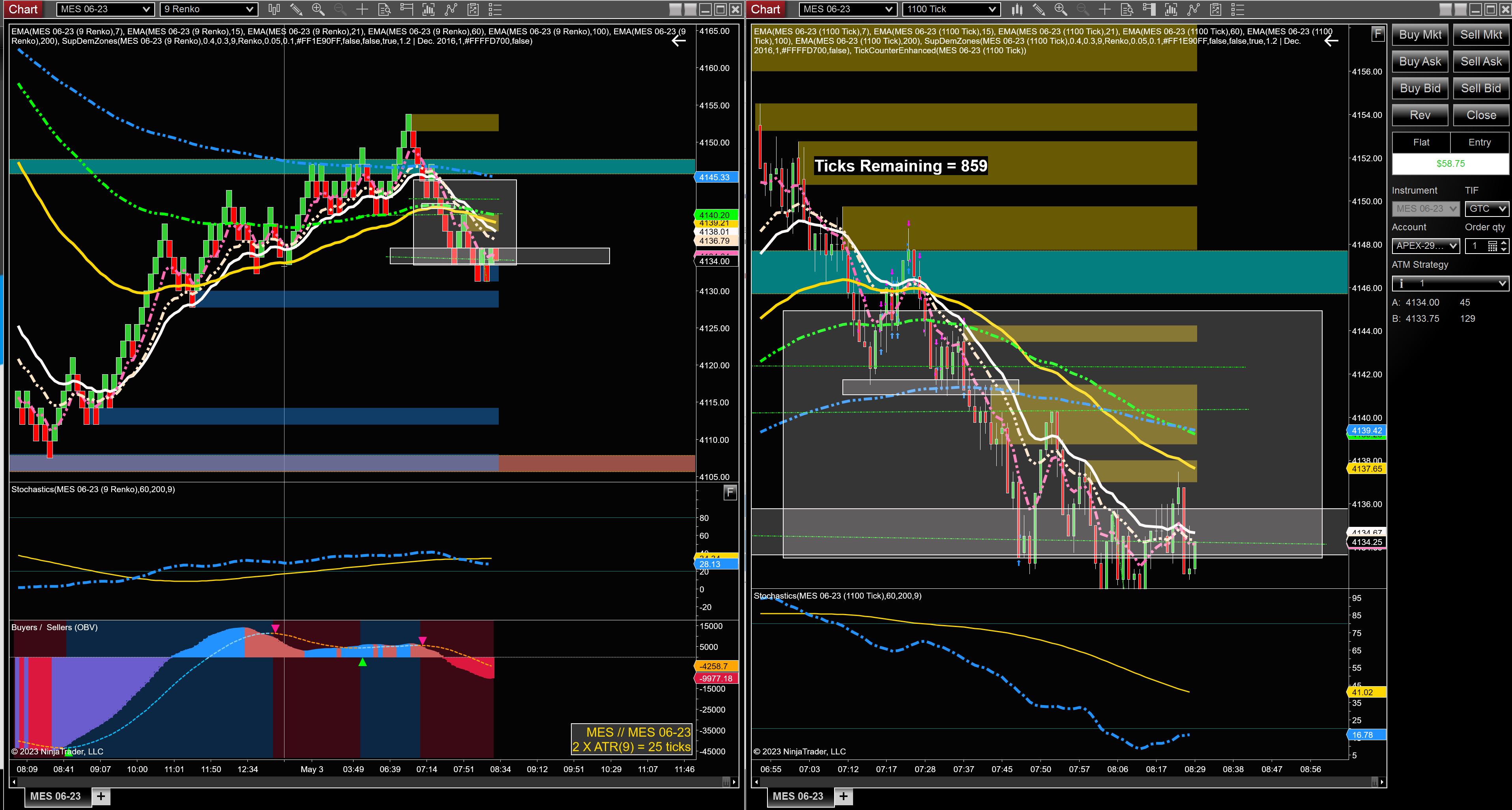Open trade performance icon on Renko chart
1512x810 pixels.
point(473,9)
